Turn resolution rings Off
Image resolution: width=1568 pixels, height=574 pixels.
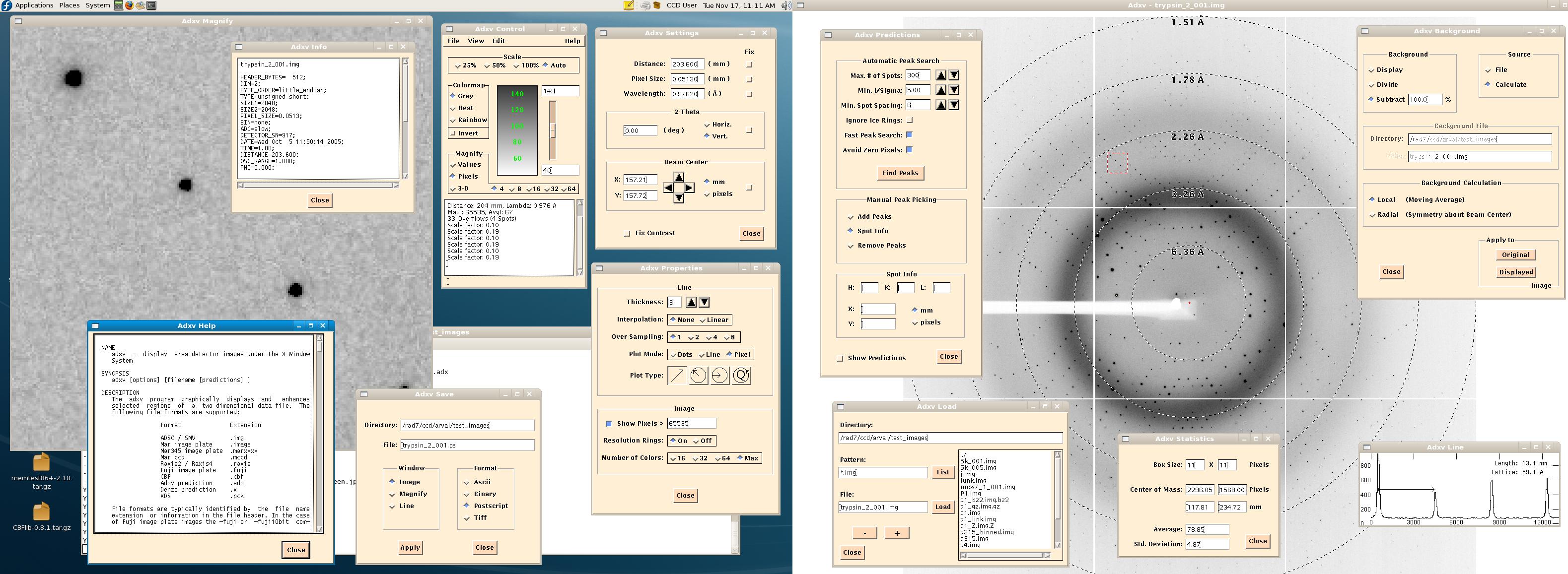tap(703, 441)
